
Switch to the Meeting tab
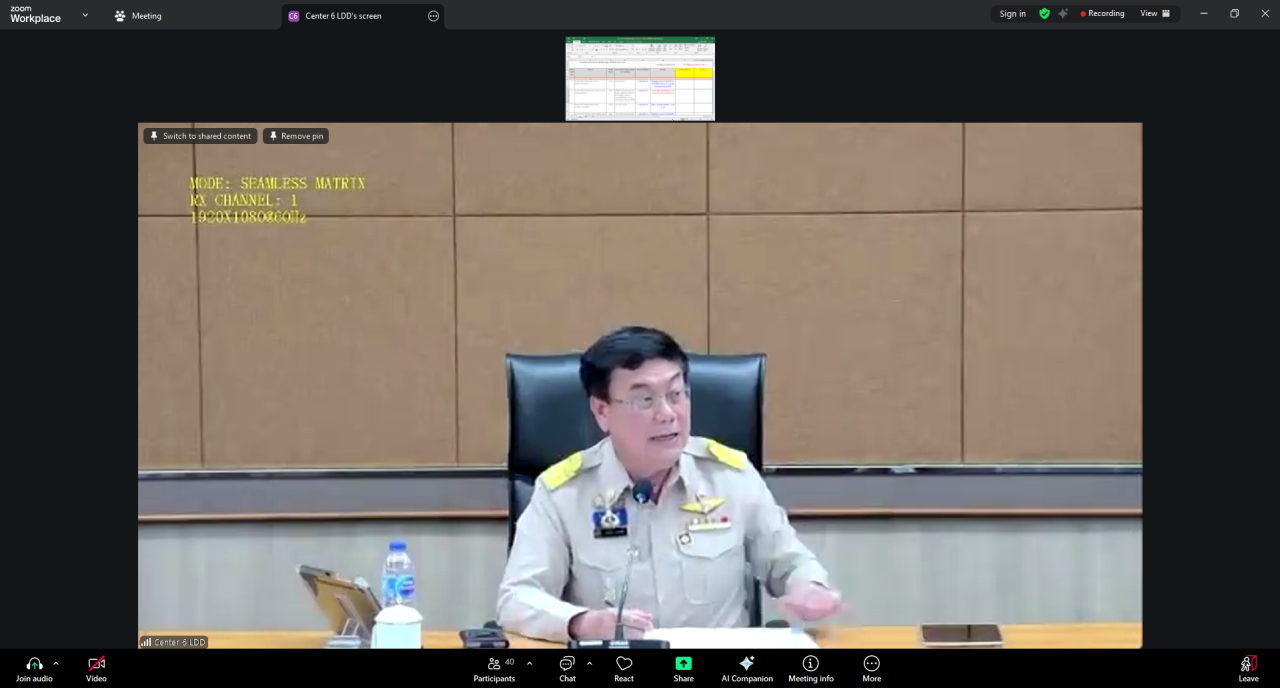(140, 15)
